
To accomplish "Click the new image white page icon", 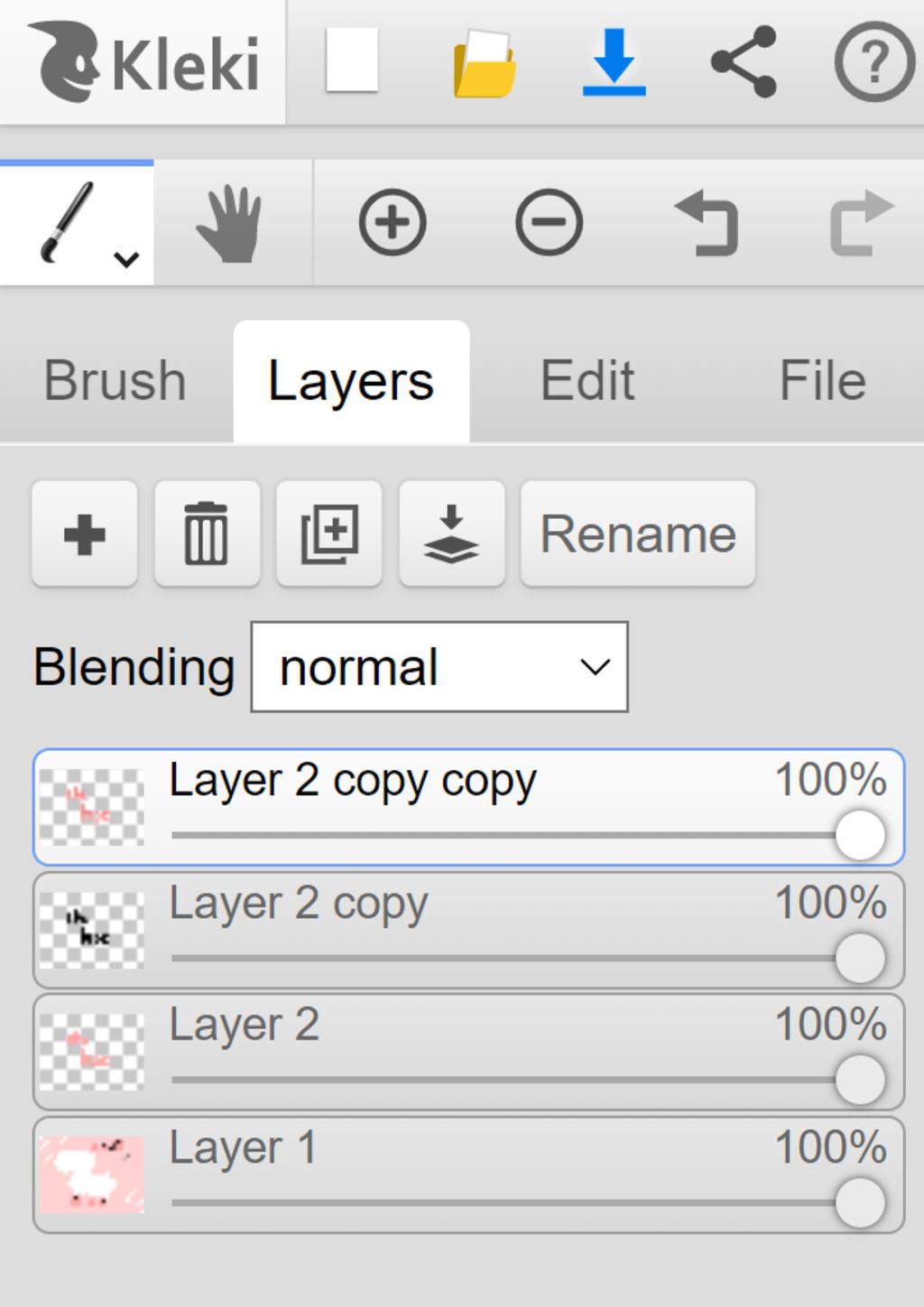I will pyautogui.click(x=351, y=61).
